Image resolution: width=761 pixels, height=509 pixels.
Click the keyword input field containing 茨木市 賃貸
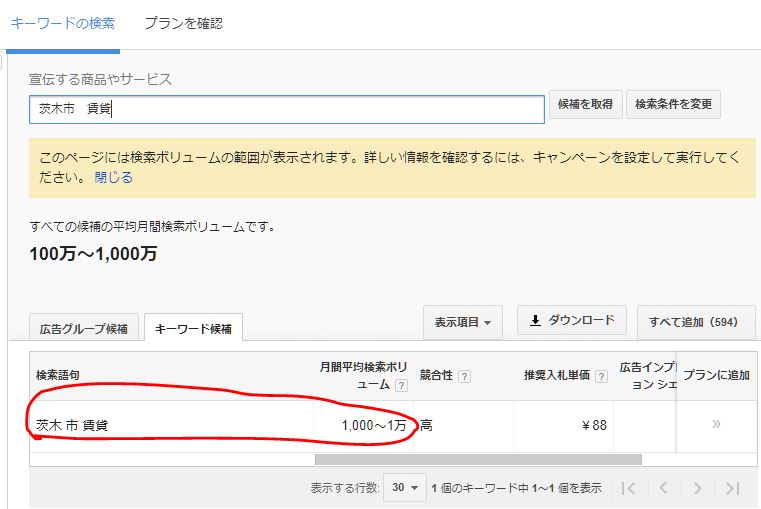[x=286, y=109]
